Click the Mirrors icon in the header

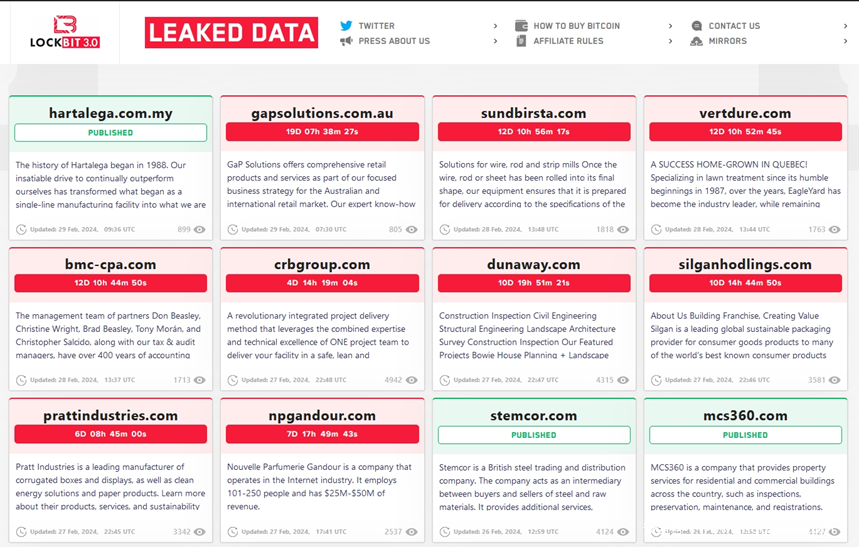697,41
